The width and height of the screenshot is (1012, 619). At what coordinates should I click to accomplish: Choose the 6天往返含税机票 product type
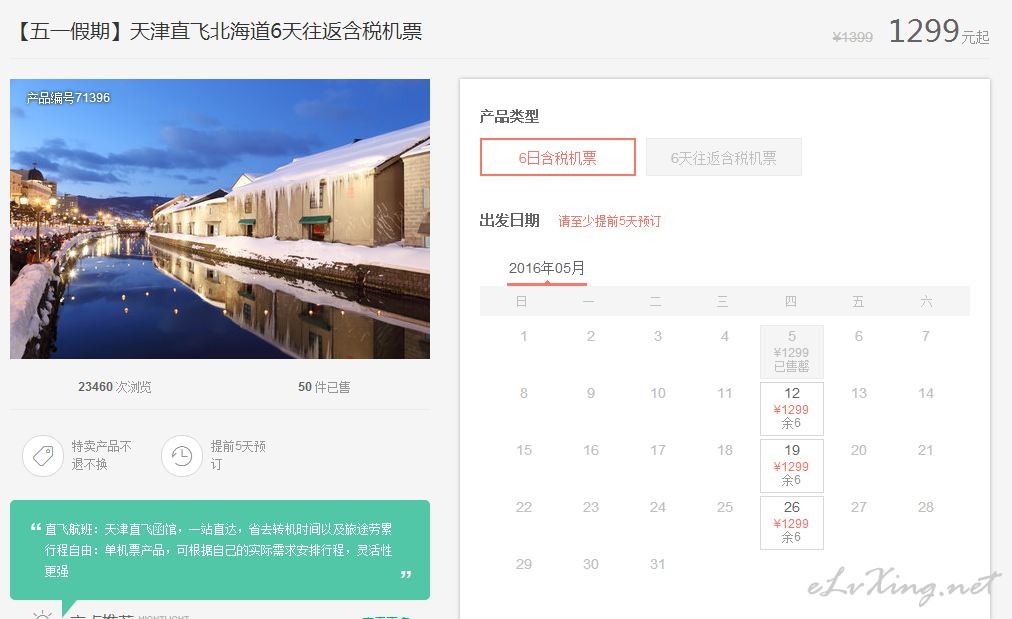pyautogui.click(x=724, y=157)
